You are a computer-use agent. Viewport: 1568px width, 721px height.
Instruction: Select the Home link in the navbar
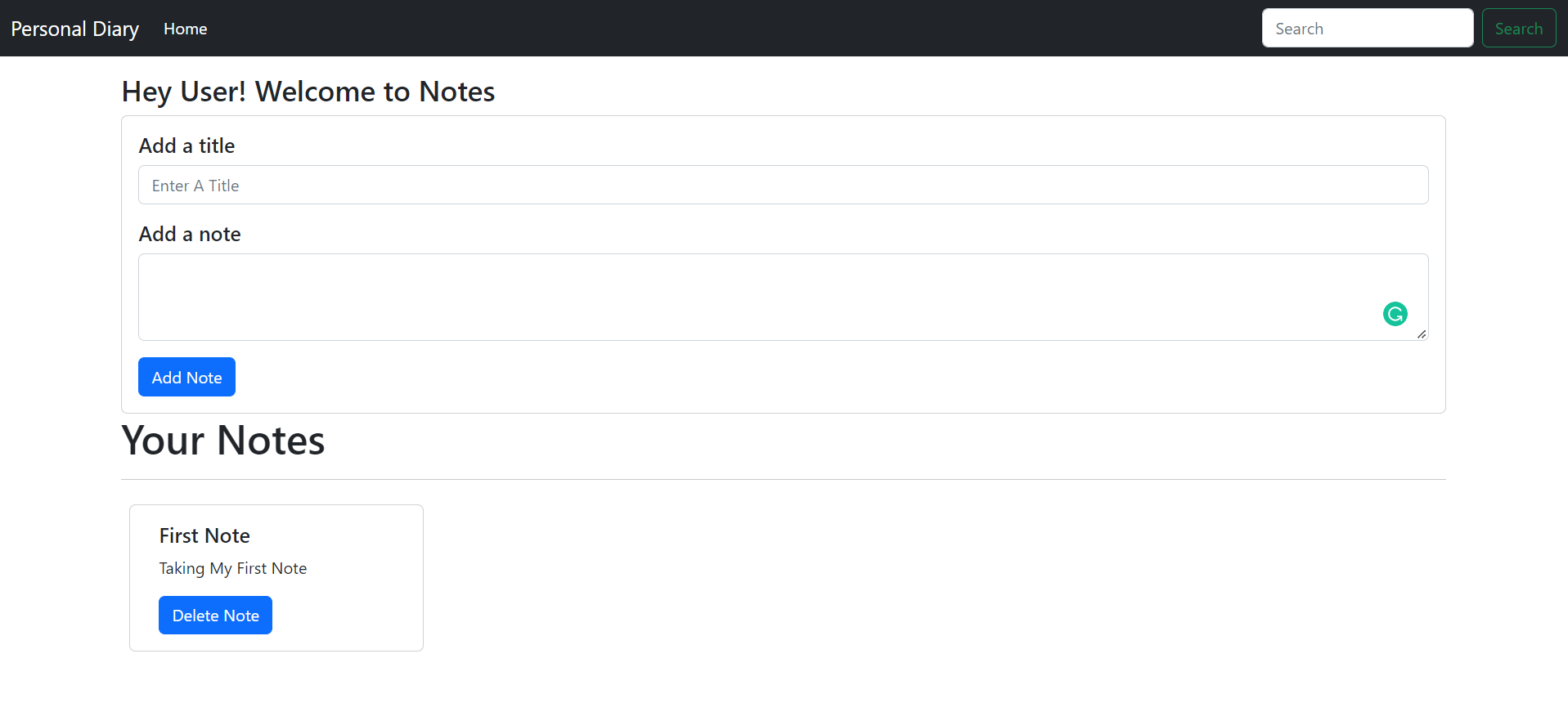[185, 29]
